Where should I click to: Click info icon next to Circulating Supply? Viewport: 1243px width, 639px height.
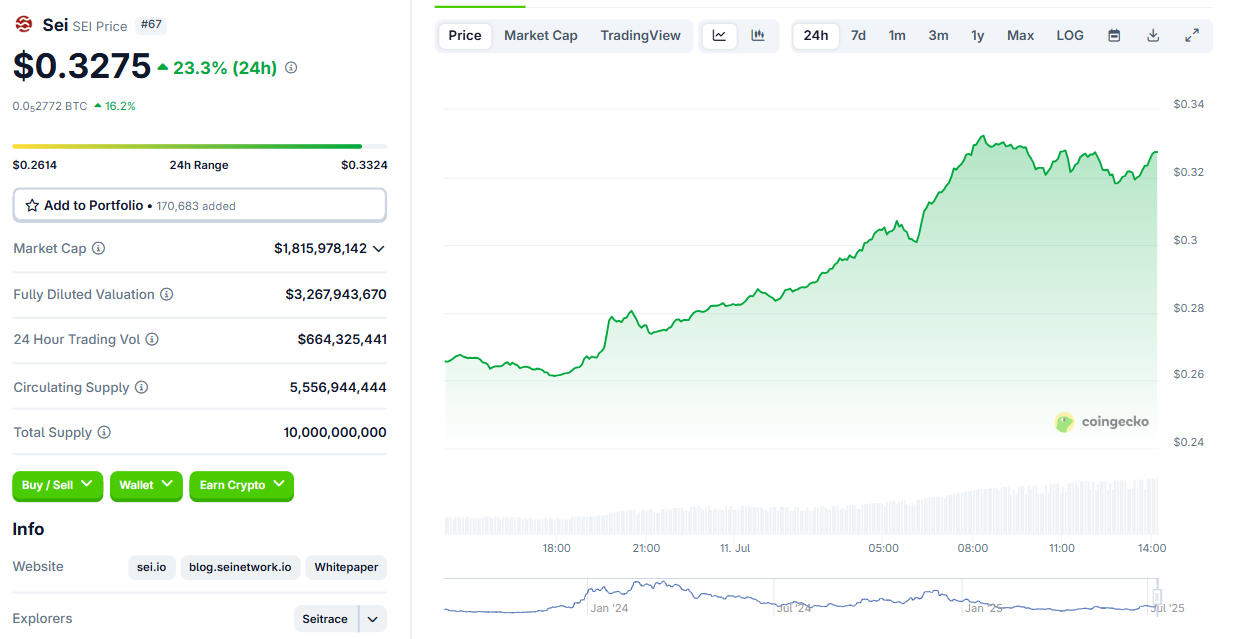click(x=142, y=387)
